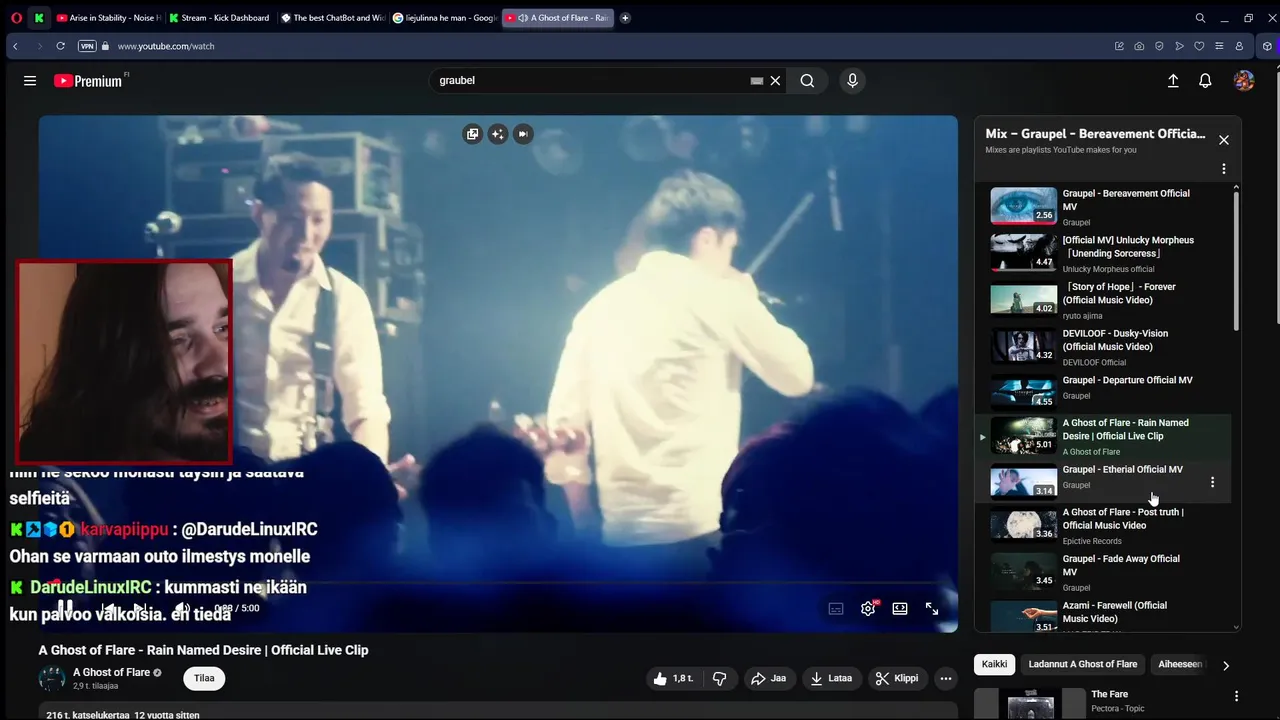Share video with the Jaa button
Viewport: 1280px width, 720px height.
(x=768, y=678)
